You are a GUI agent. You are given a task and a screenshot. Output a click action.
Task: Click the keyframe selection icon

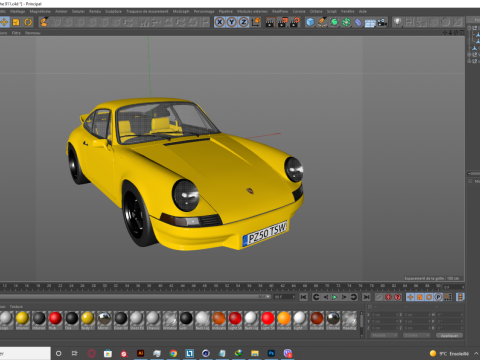[x=398, y=297]
